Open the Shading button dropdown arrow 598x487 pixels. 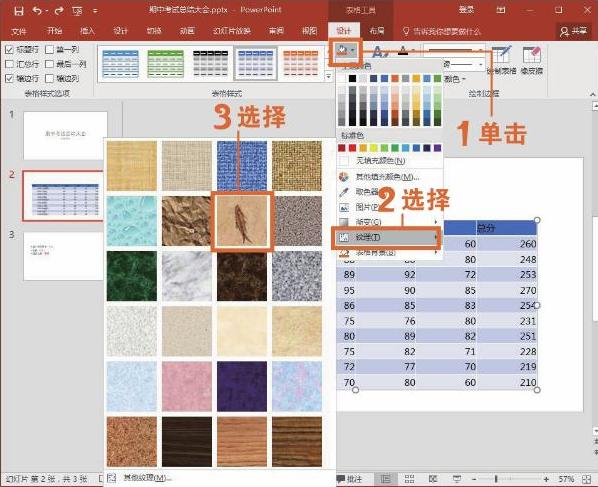click(x=353, y=50)
